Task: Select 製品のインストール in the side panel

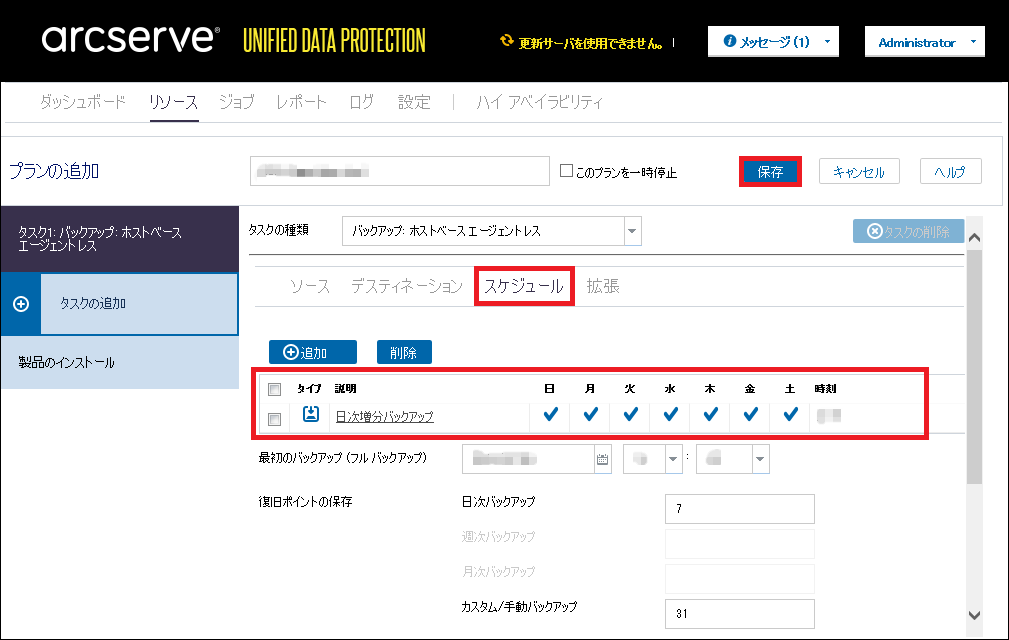Action: [x=120, y=362]
